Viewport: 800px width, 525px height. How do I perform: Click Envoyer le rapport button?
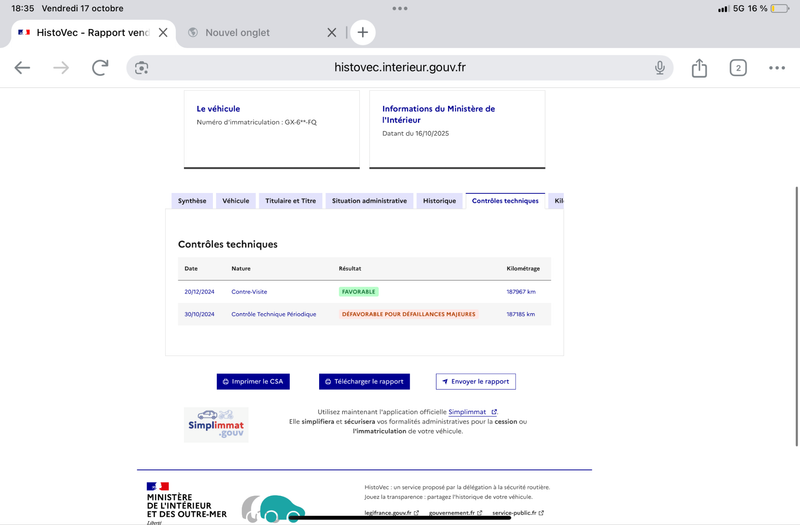(x=476, y=381)
